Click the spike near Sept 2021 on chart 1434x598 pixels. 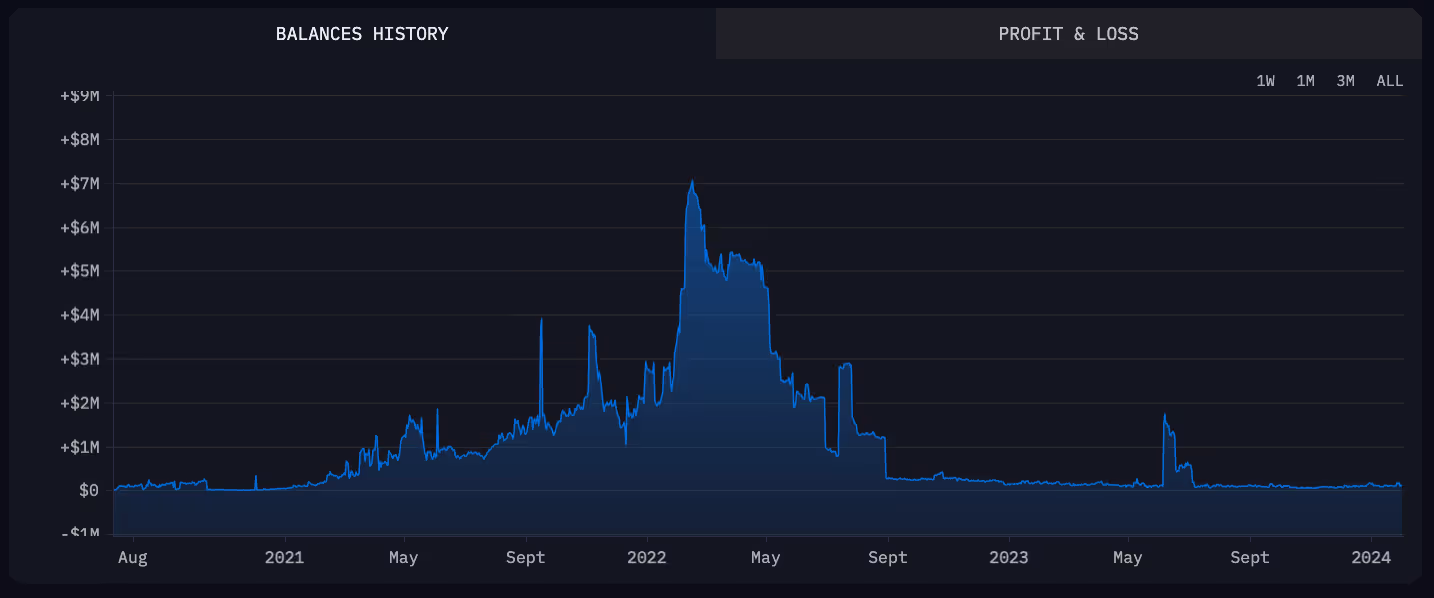(x=543, y=322)
